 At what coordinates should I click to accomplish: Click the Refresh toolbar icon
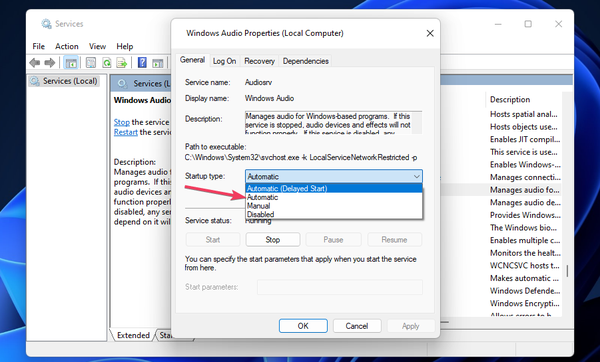point(107,62)
